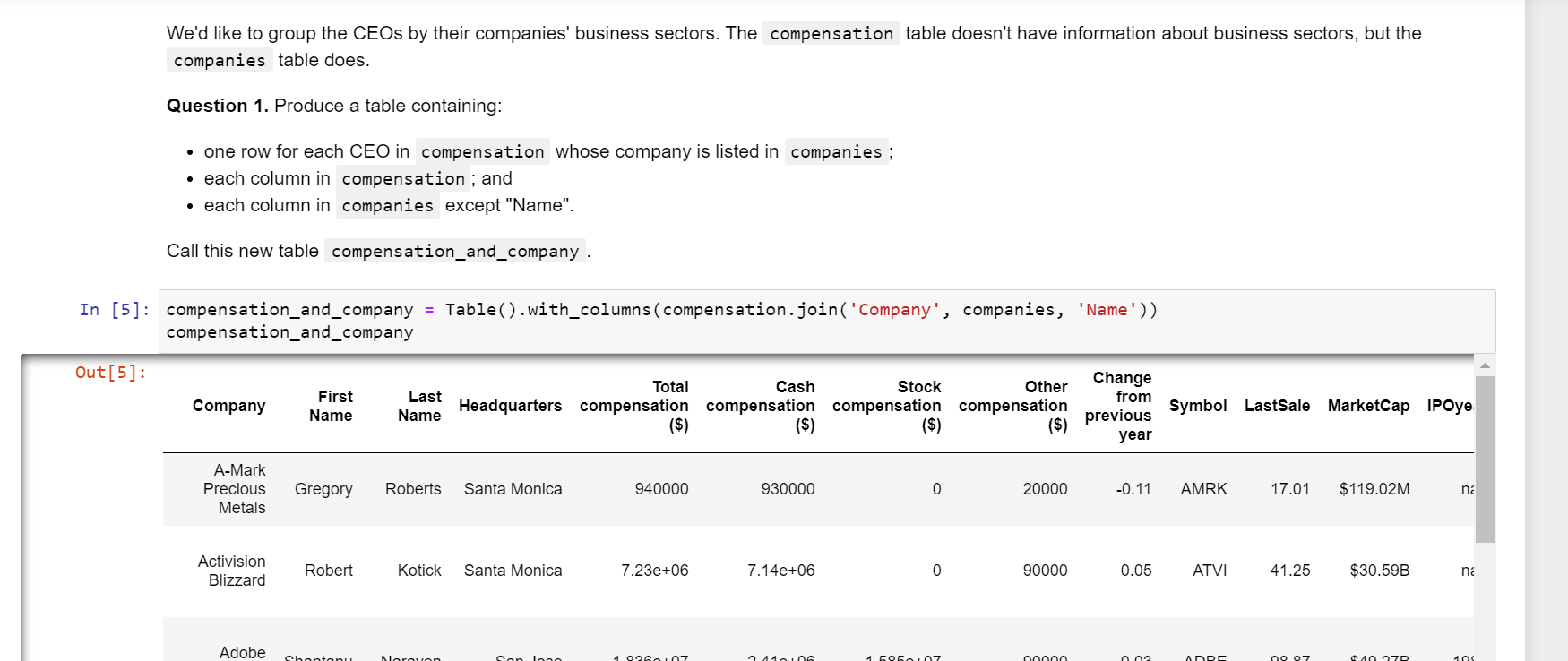Click the 'LastSale' column header
This screenshot has height=661, width=1568.
pyautogui.click(x=1277, y=406)
